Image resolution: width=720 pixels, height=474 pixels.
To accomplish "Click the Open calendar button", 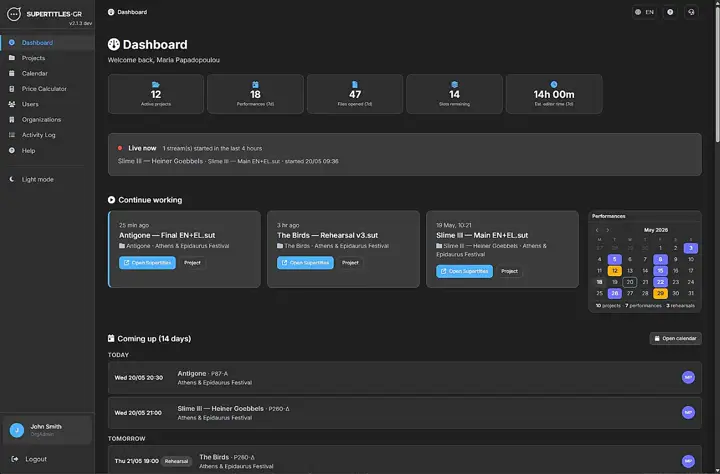I will click(x=675, y=339).
